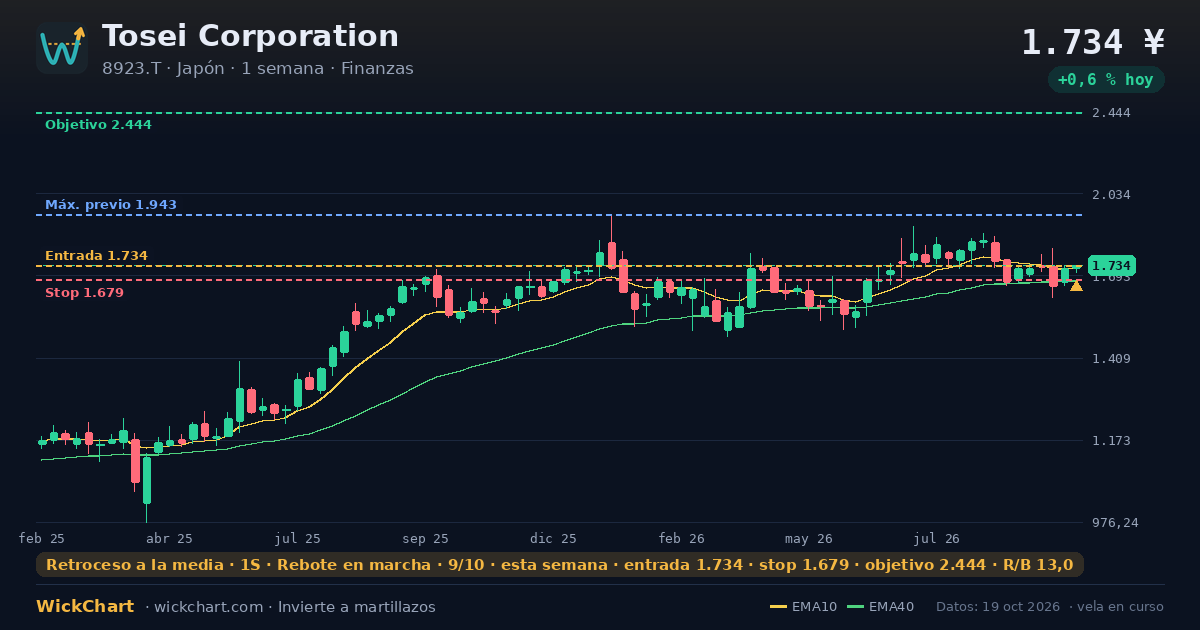Click the 'Retroceso a la media' summary banner
The image size is (1200, 630).
(x=560, y=565)
